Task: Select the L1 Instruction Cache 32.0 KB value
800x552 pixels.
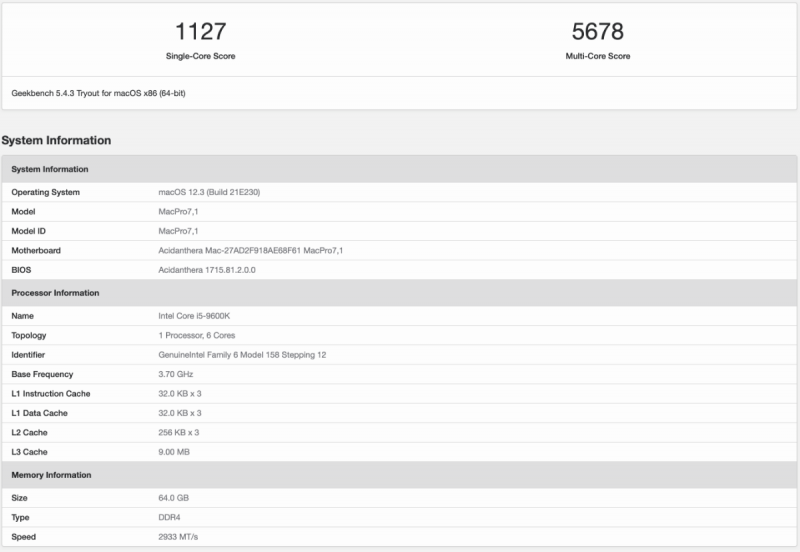Action: pos(180,393)
